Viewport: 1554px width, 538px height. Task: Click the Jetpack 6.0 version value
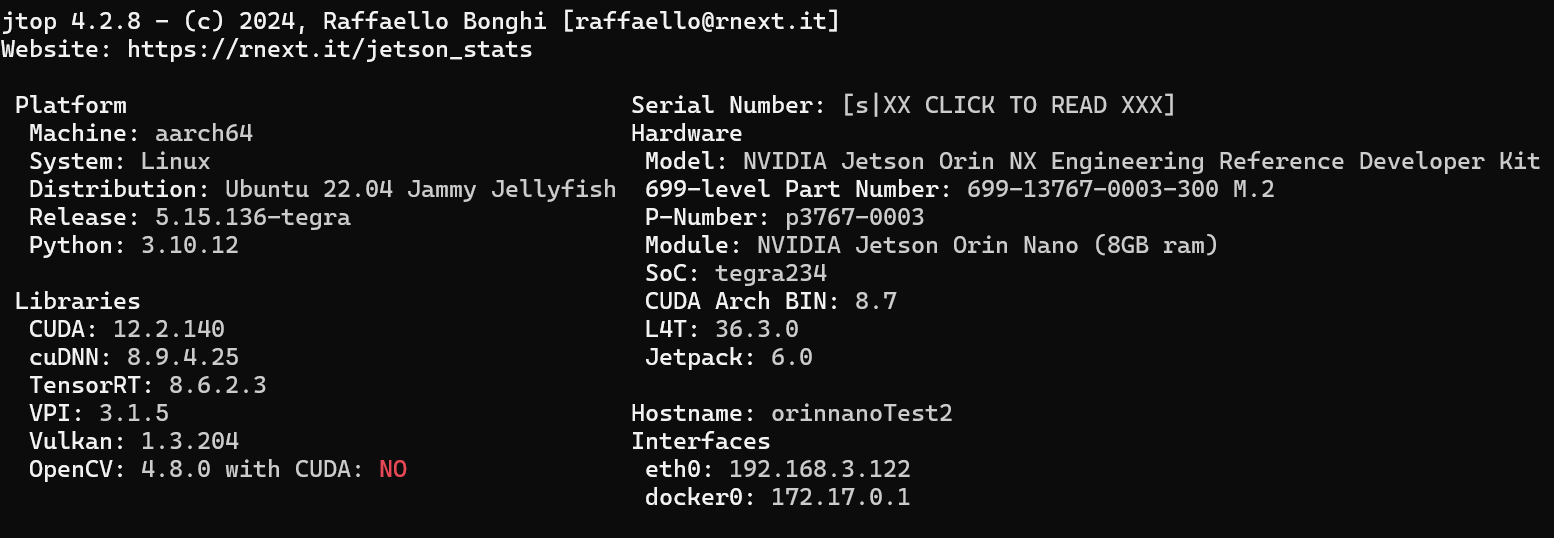792,357
